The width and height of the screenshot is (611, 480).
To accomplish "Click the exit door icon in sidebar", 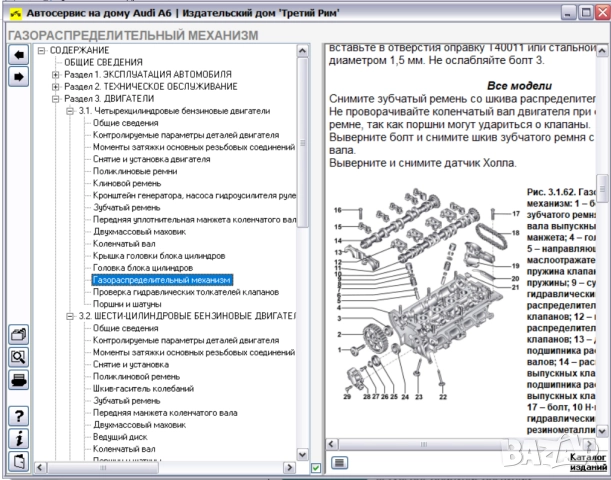I will coord(17,460).
